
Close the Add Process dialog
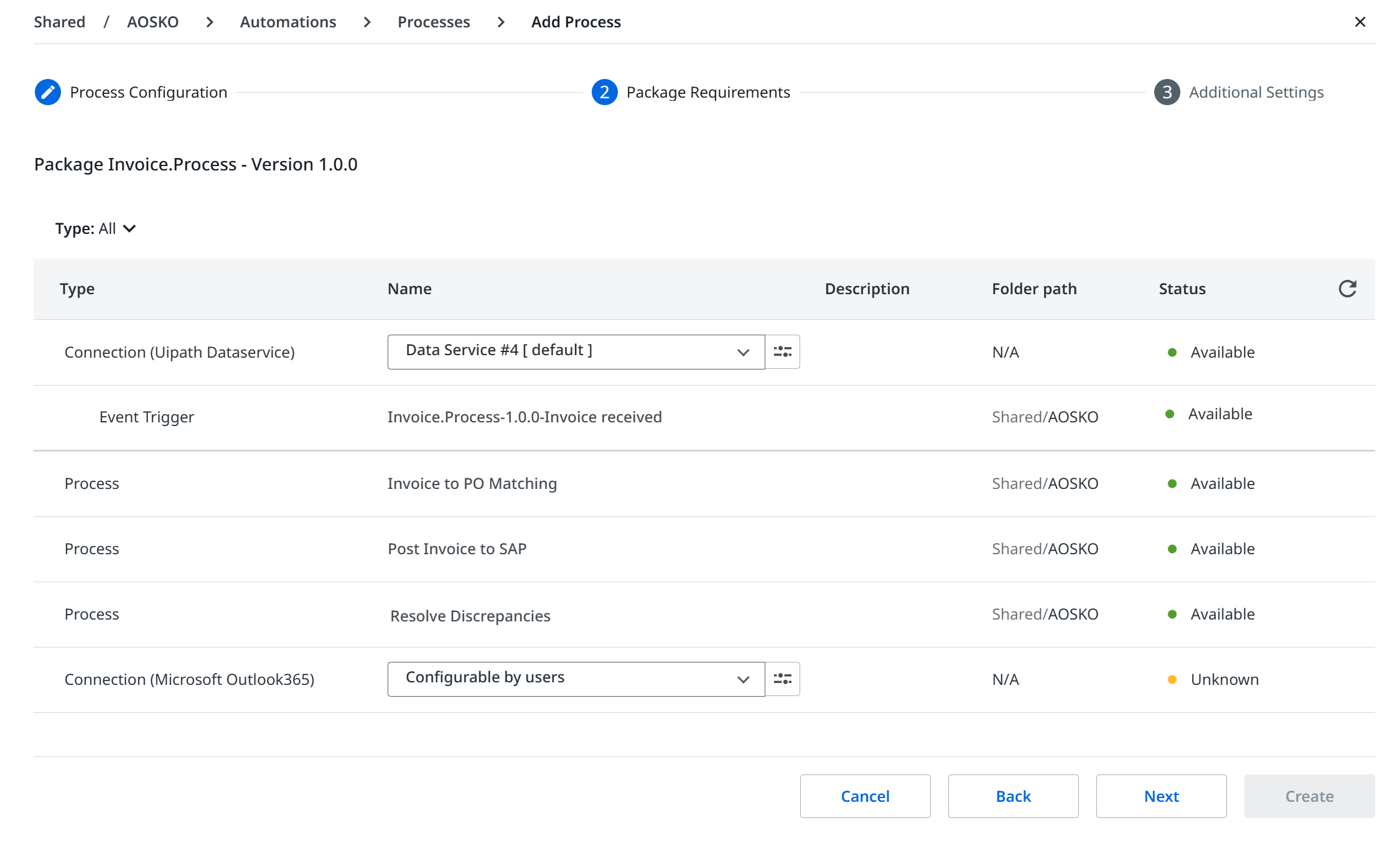[1360, 22]
